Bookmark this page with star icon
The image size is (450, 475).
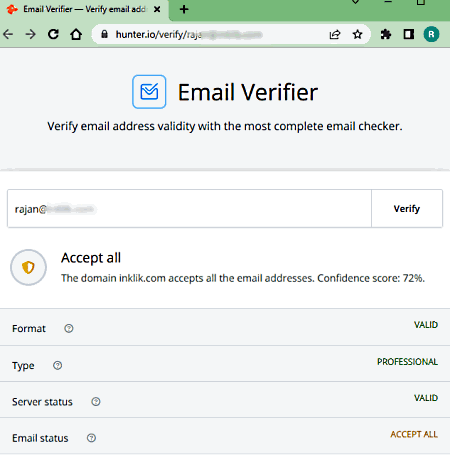point(357,34)
